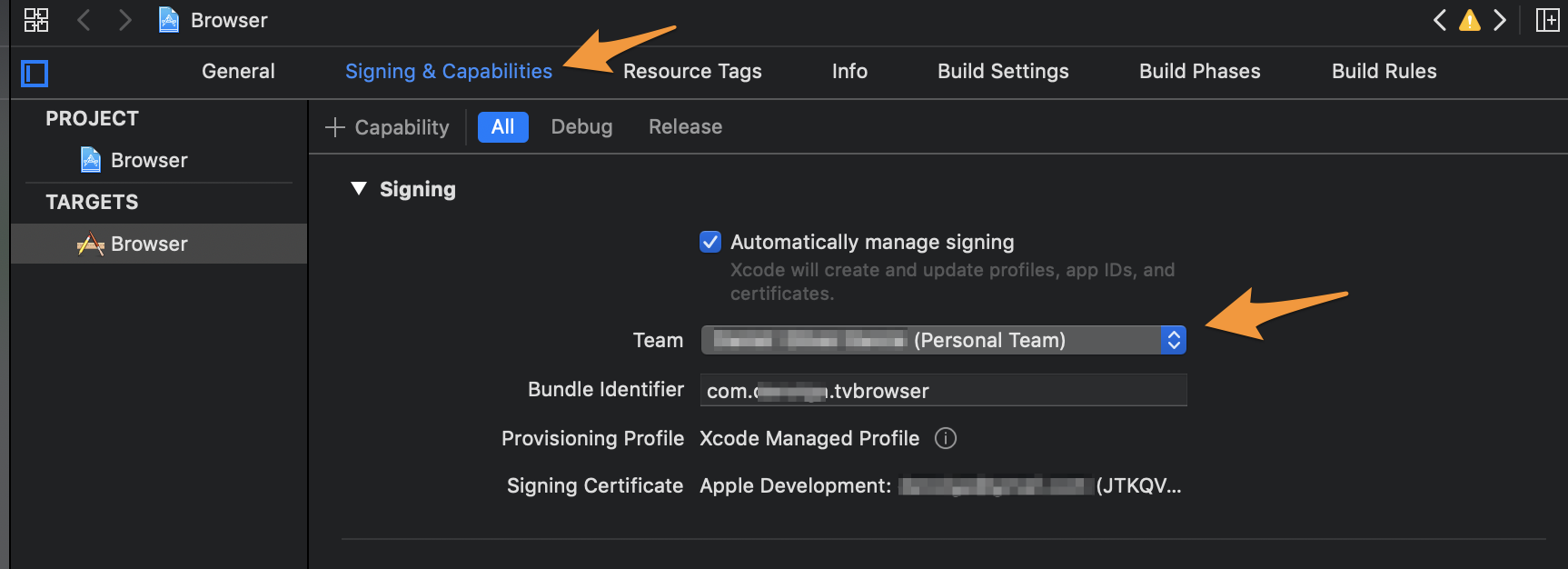Viewport: 1568px width, 569px height.
Task: Open the Team dropdown menu
Action: click(x=943, y=340)
